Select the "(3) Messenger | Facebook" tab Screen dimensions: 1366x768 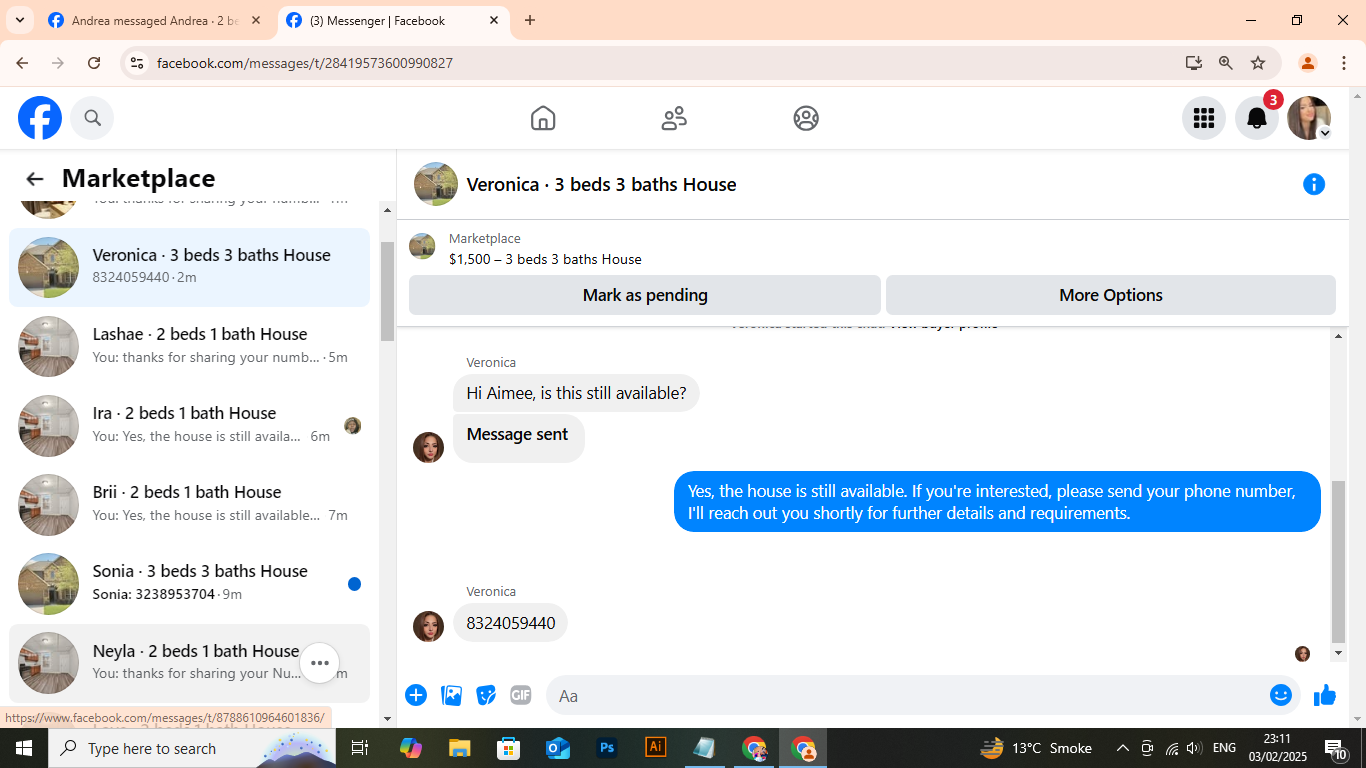tap(392, 20)
